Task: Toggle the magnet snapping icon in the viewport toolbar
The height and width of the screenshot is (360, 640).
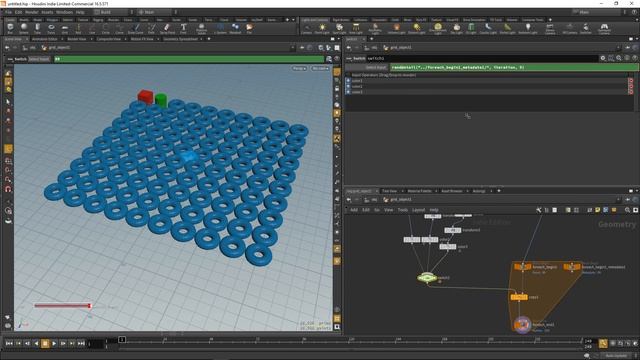Action: [x=8, y=189]
